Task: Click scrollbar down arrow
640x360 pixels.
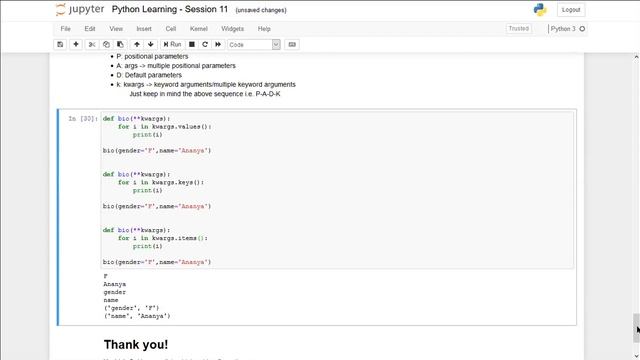Action: click(x=636, y=356)
